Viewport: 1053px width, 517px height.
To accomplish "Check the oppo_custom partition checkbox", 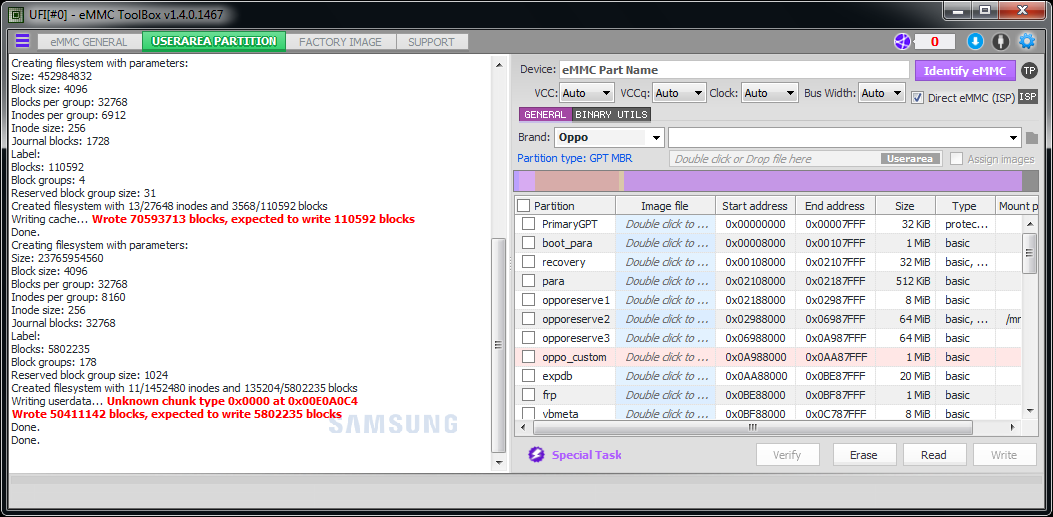I will tap(529, 357).
